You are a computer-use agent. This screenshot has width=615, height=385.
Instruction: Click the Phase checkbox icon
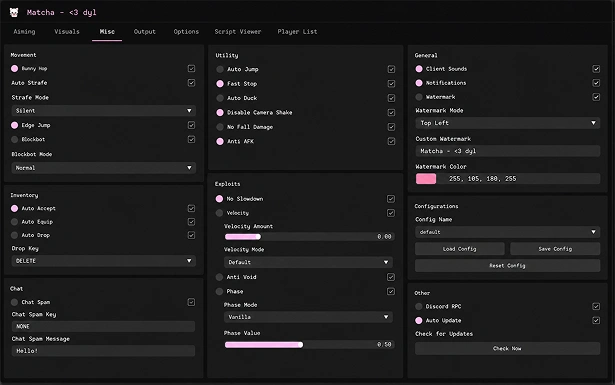click(x=391, y=291)
